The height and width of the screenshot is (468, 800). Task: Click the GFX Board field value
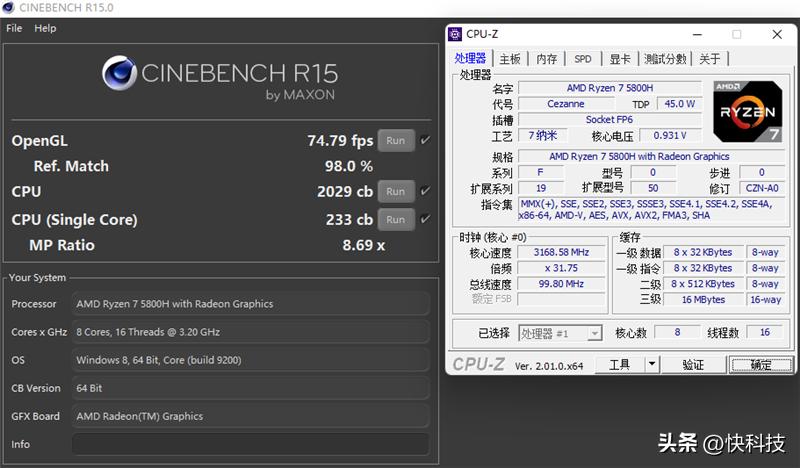tap(250, 416)
